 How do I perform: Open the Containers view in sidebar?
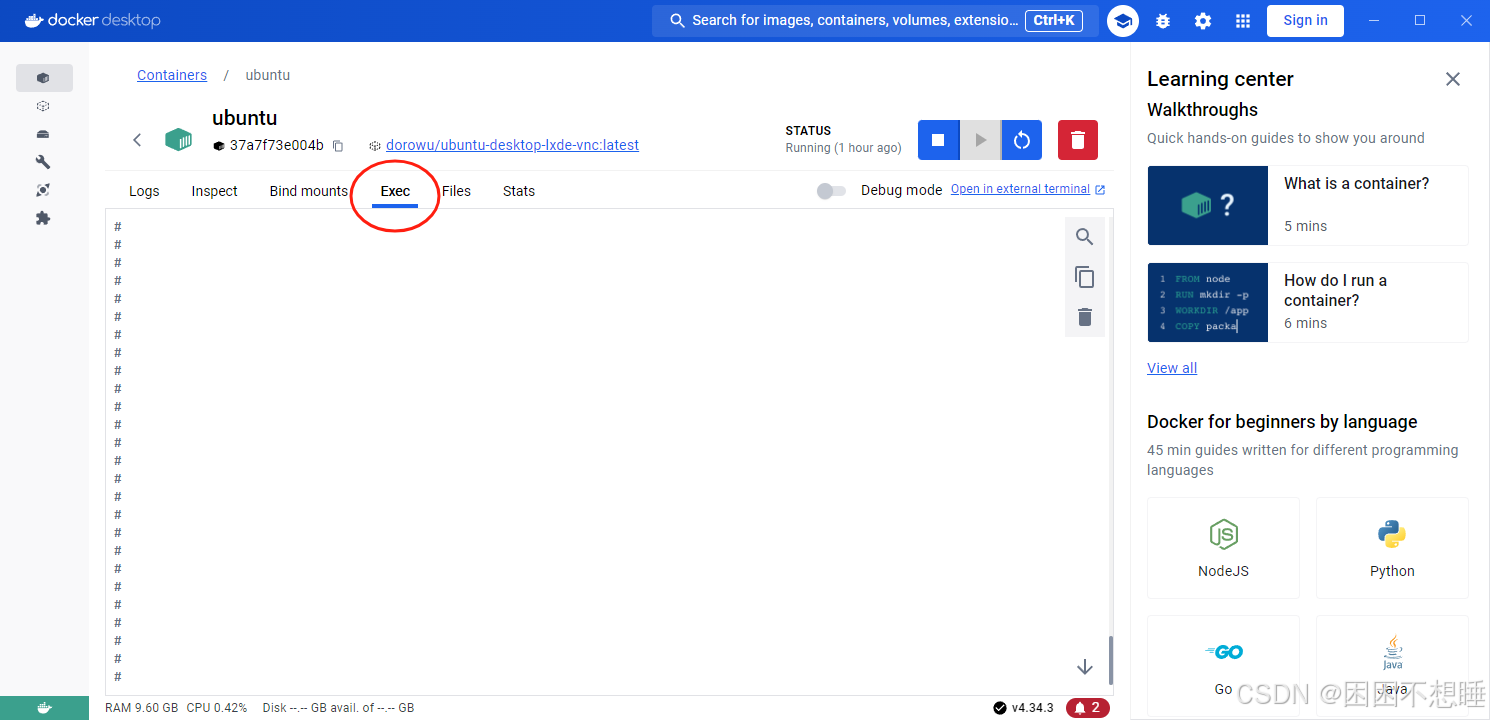click(x=43, y=78)
